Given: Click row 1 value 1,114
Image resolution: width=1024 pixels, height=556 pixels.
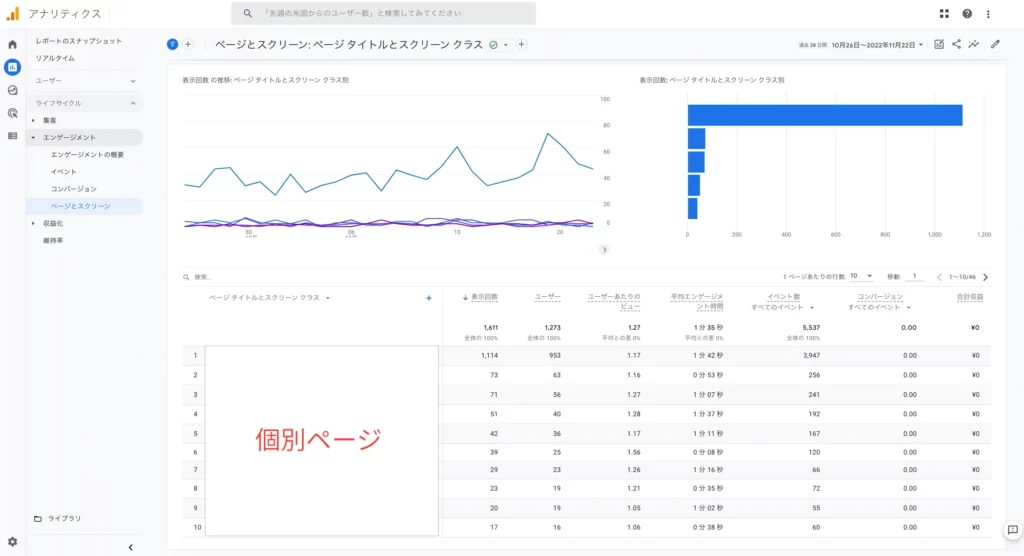Looking at the screenshot, I should click(x=489, y=356).
